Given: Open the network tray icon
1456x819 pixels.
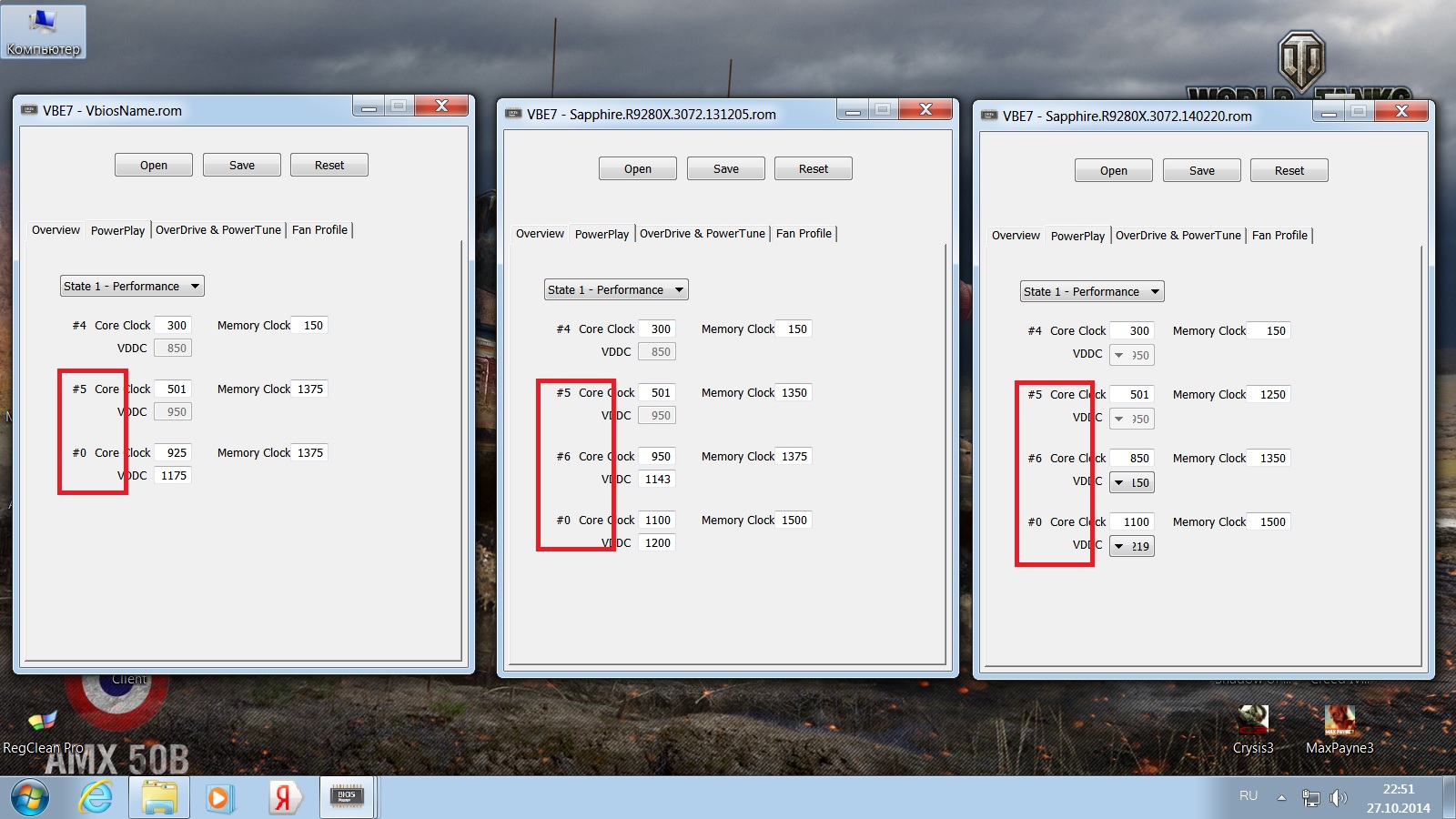Looking at the screenshot, I should point(1310,798).
